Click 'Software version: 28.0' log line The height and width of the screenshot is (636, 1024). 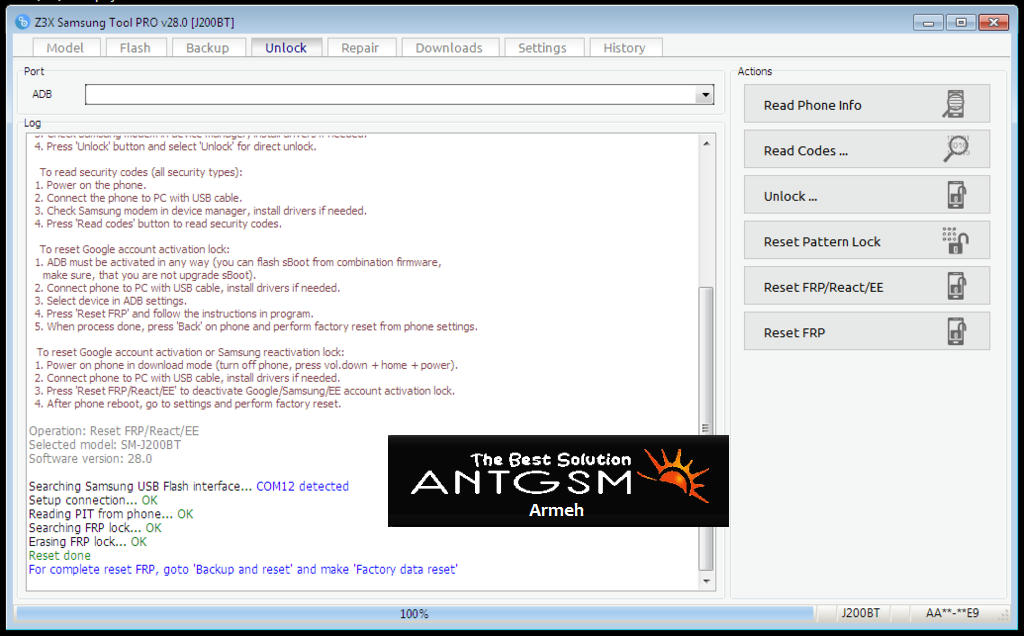pos(90,459)
